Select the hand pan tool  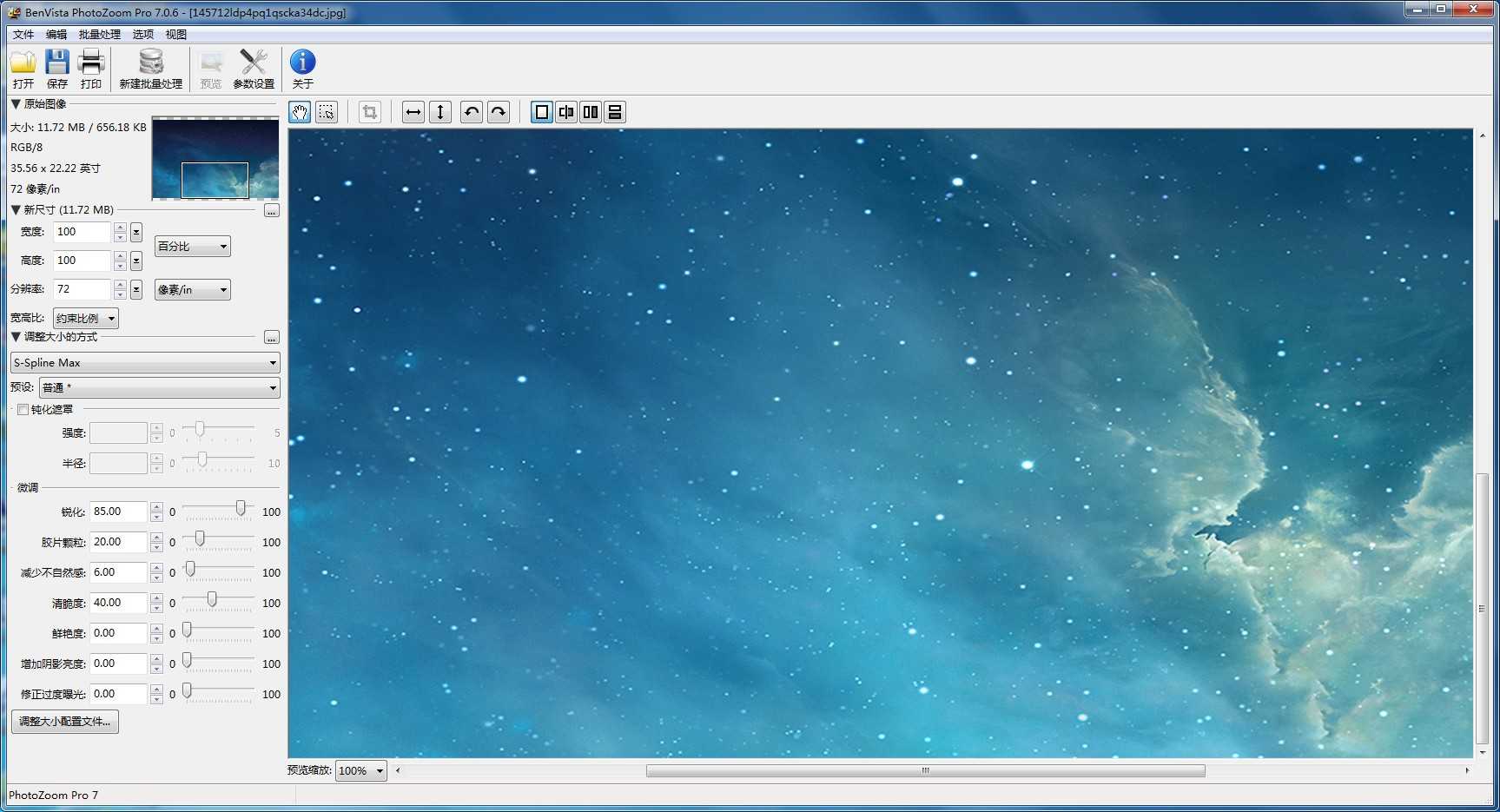click(300, 112)
